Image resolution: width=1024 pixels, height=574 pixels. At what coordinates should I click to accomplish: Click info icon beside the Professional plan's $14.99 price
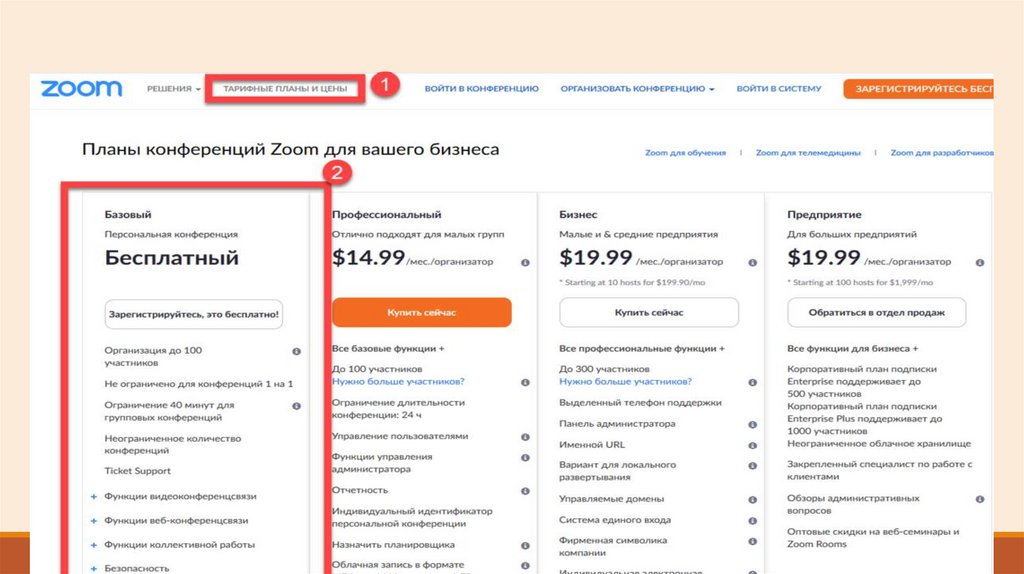pos(525,263)
